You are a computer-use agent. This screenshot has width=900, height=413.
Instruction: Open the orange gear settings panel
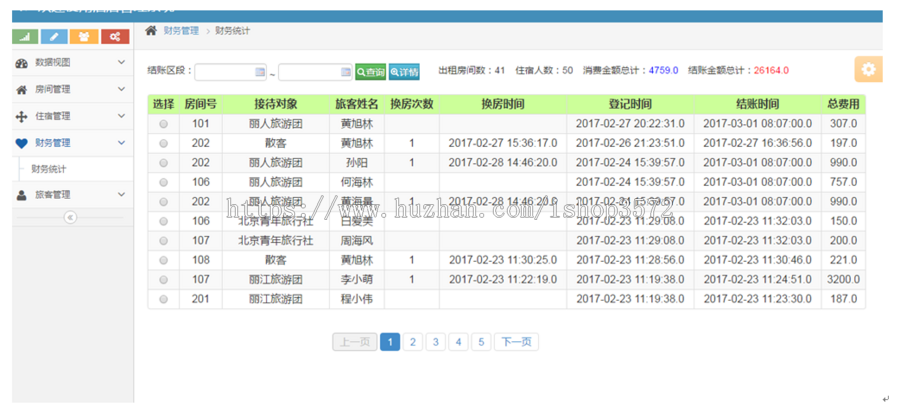tap(868, 69)
